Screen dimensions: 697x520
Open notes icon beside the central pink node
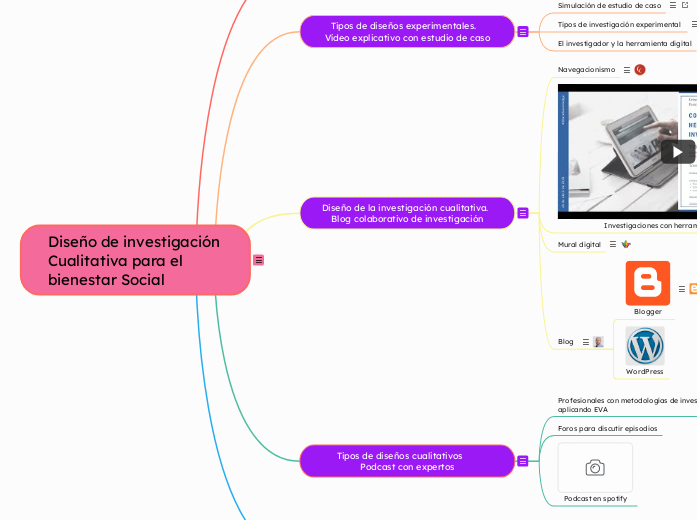coord(258,260)
